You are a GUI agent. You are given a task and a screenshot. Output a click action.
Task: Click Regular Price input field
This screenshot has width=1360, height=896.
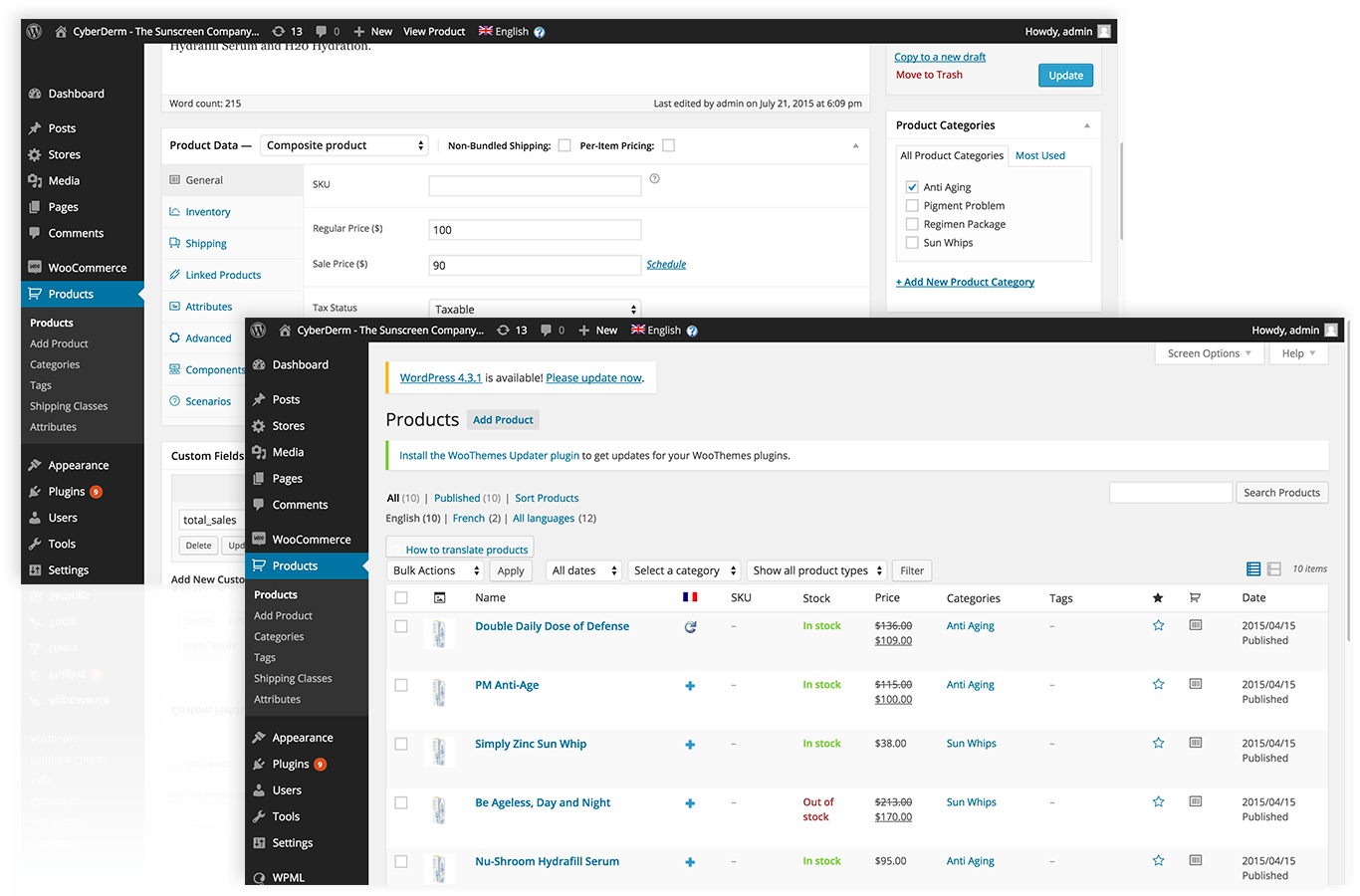pos(535,230)
